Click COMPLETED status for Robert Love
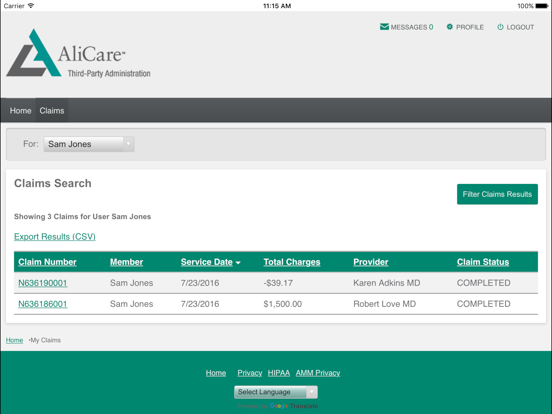 click(x=483, y=304)
